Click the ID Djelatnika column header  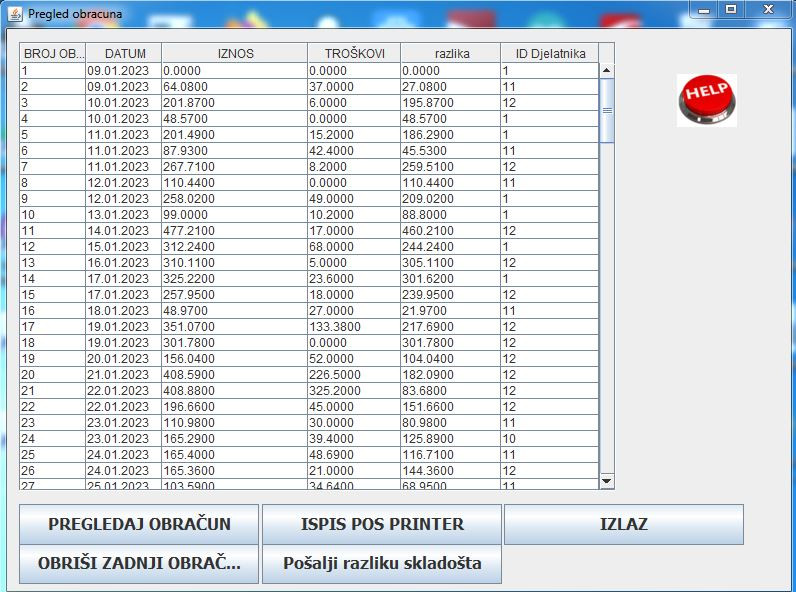[x=550, y=53]
